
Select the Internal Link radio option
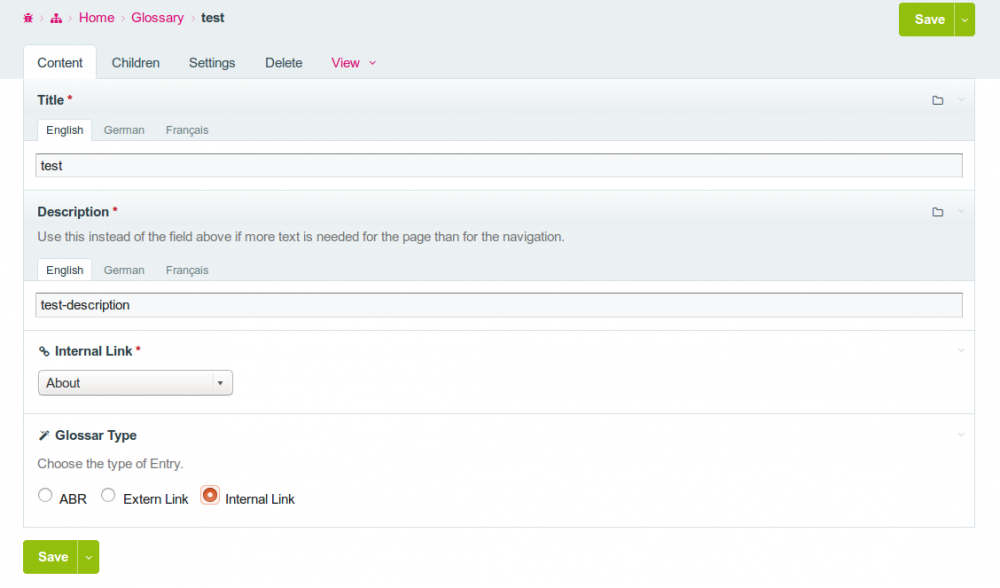210,495
